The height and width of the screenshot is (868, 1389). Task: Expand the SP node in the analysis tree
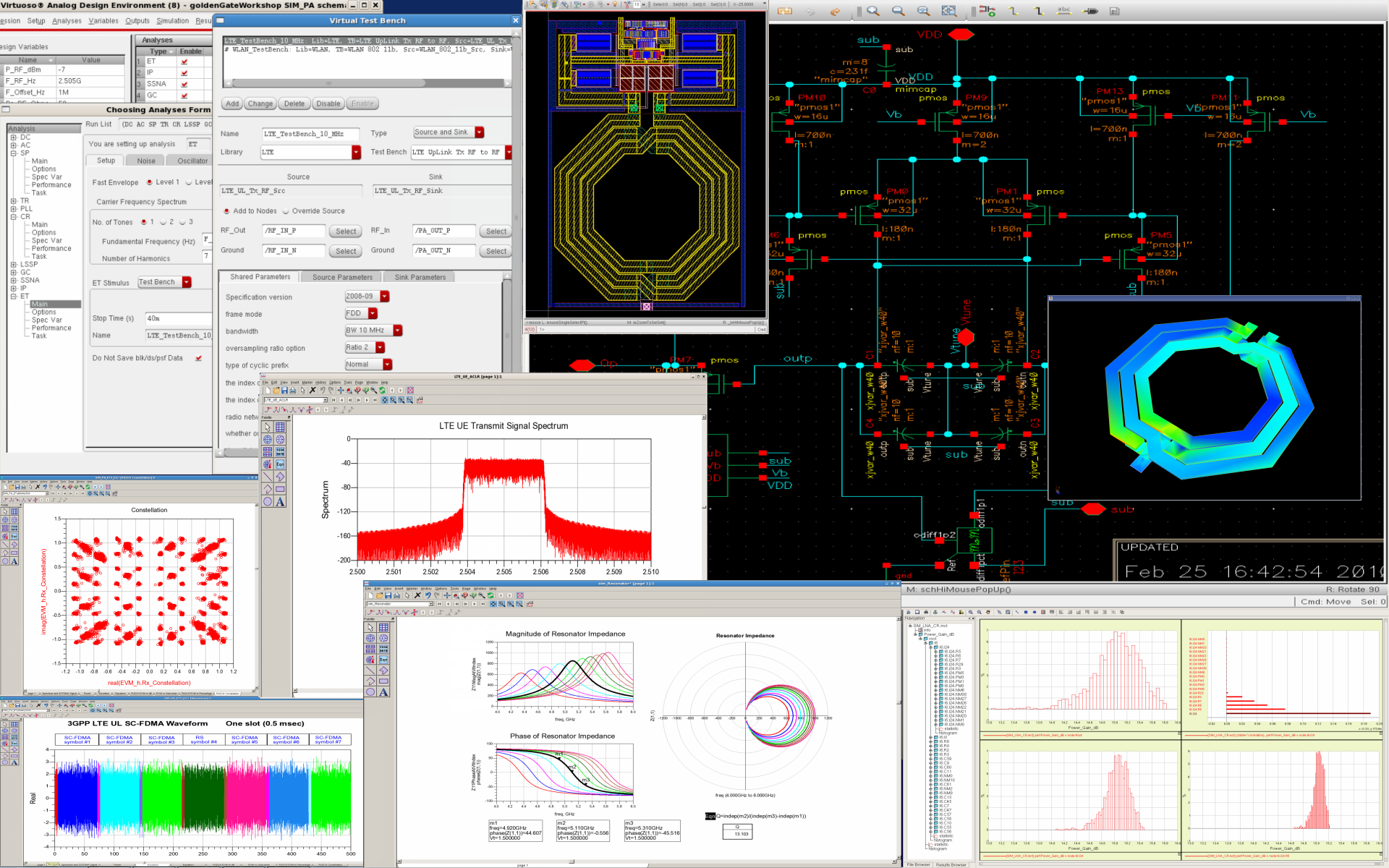[x=12, y=153]
